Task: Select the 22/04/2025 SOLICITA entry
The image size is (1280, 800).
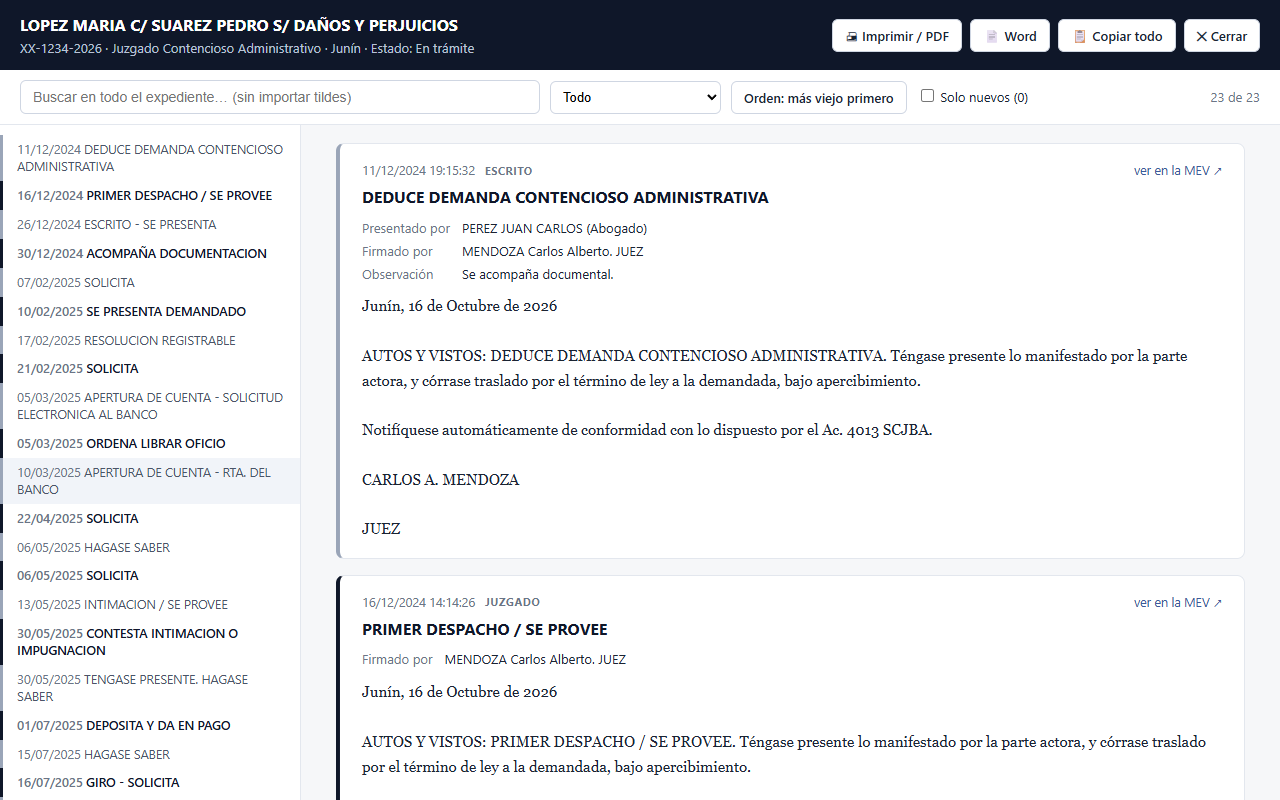Action: click(150, 519)
